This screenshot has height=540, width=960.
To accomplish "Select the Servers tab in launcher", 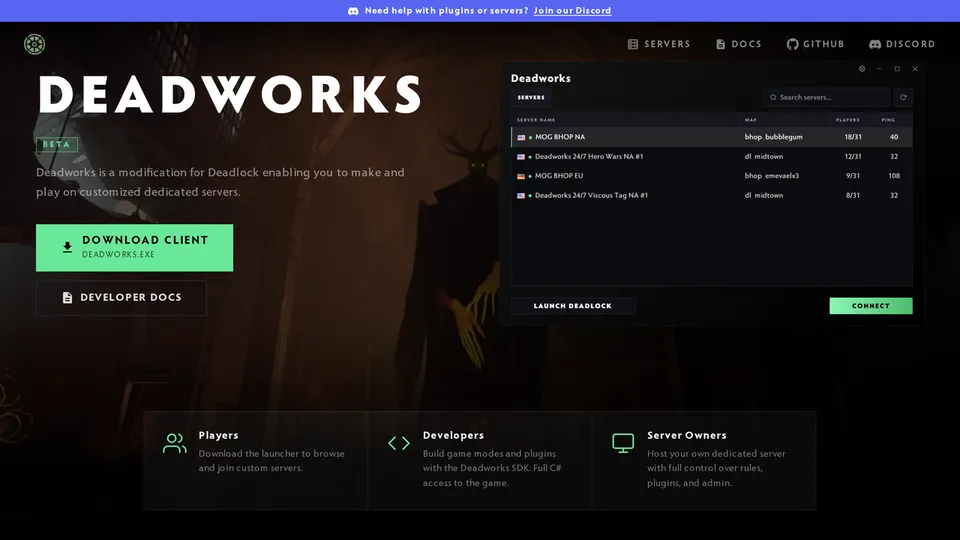I will 531,97.
